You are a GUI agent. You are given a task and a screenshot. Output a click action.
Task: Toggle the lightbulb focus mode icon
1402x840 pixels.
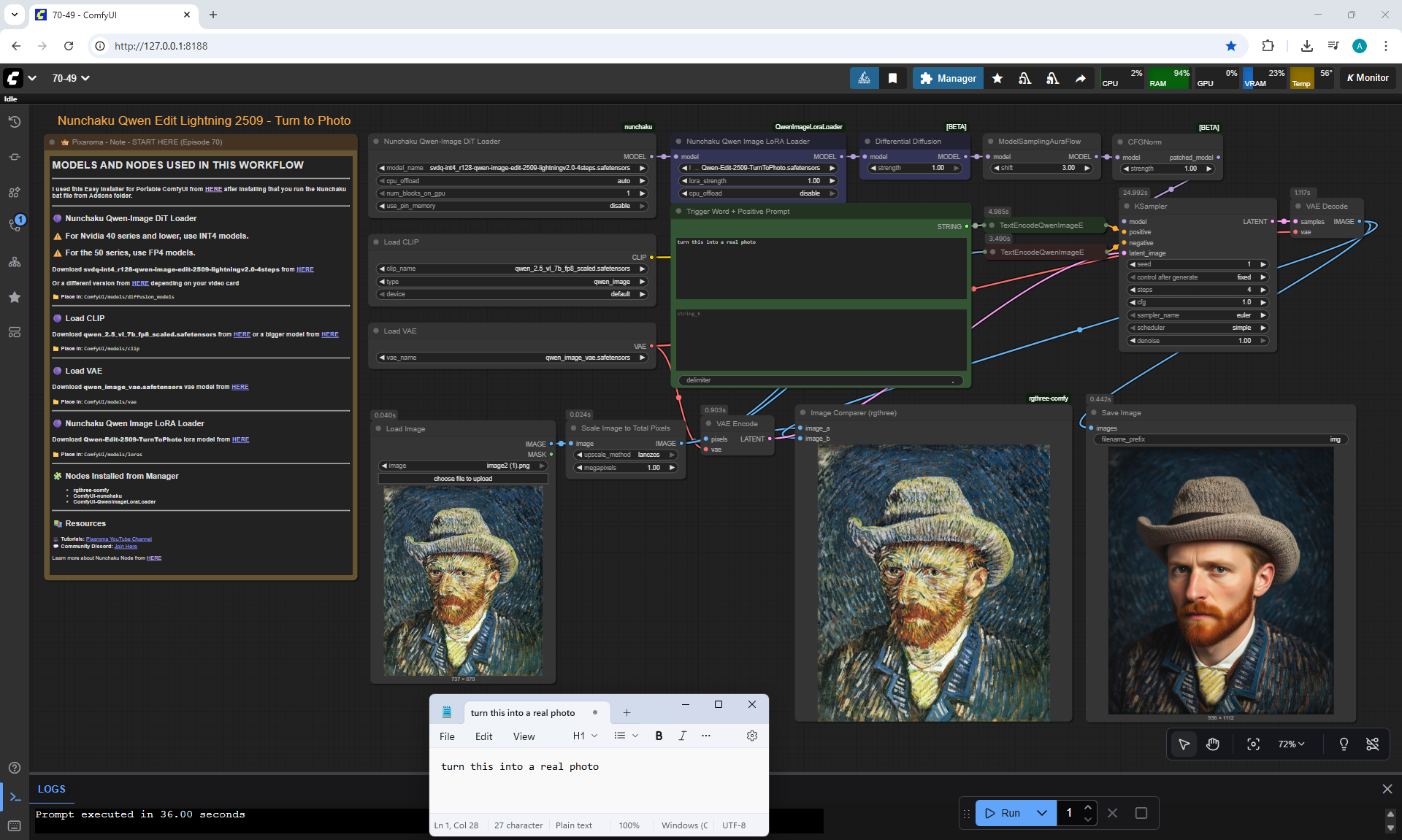tap(1344, 744)
